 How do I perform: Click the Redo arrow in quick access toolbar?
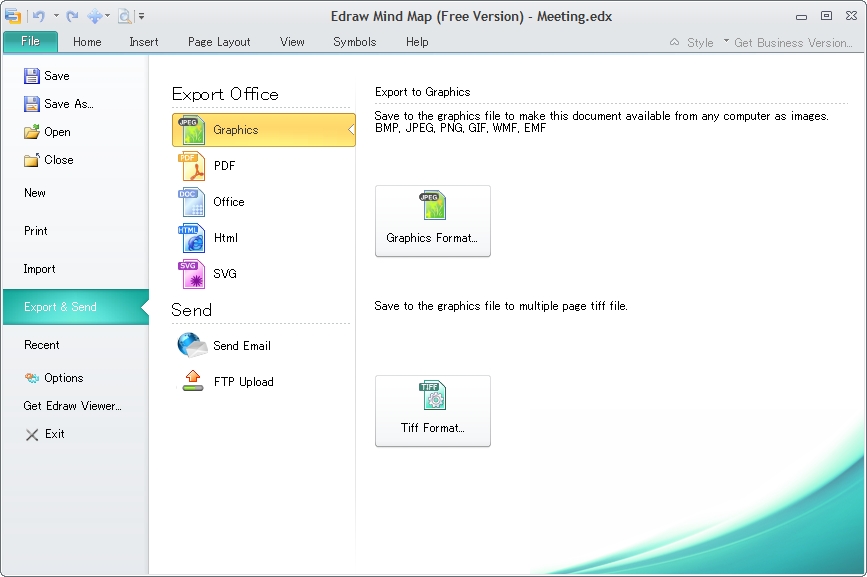(72, 16)
